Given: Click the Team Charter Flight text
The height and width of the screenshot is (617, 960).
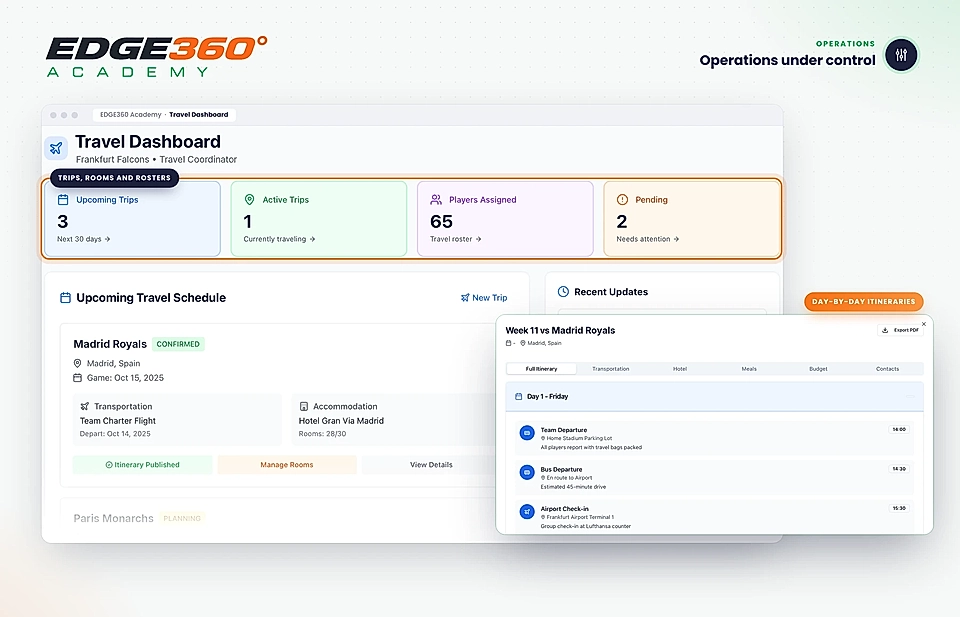Looking at the screenshot, I should (118, 421).
